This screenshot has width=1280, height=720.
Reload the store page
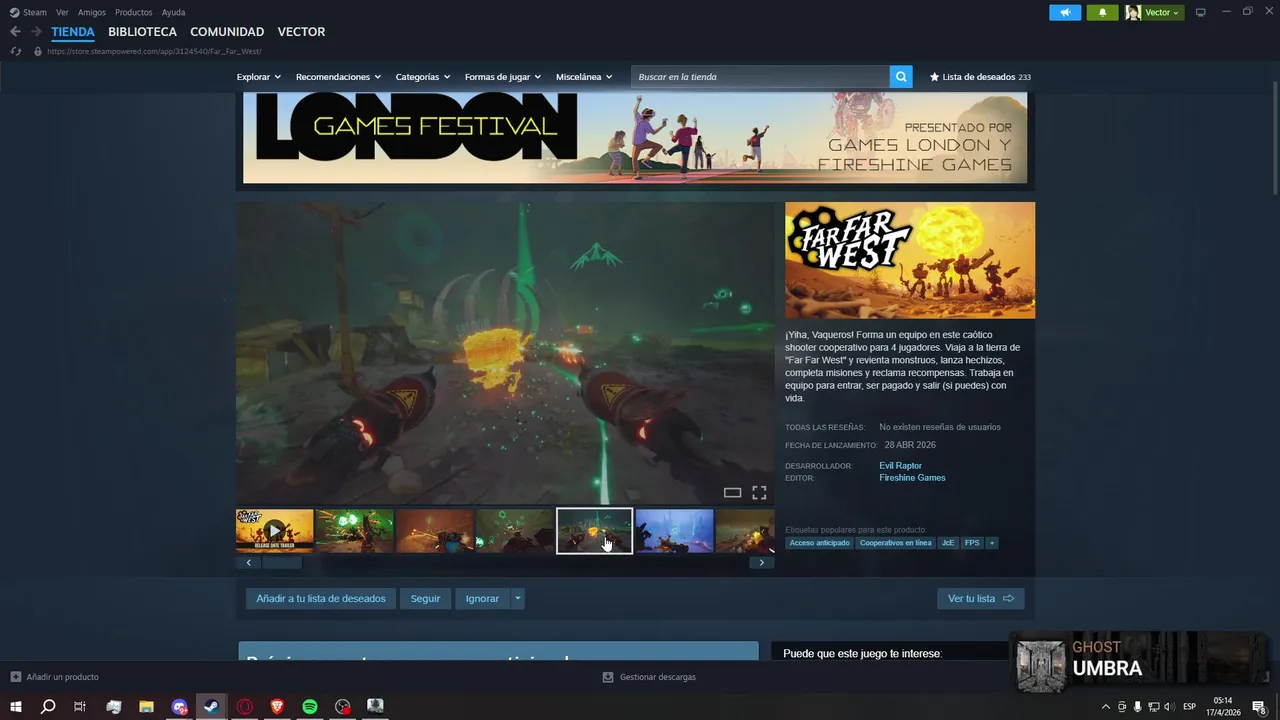click(x=16, y=51)
